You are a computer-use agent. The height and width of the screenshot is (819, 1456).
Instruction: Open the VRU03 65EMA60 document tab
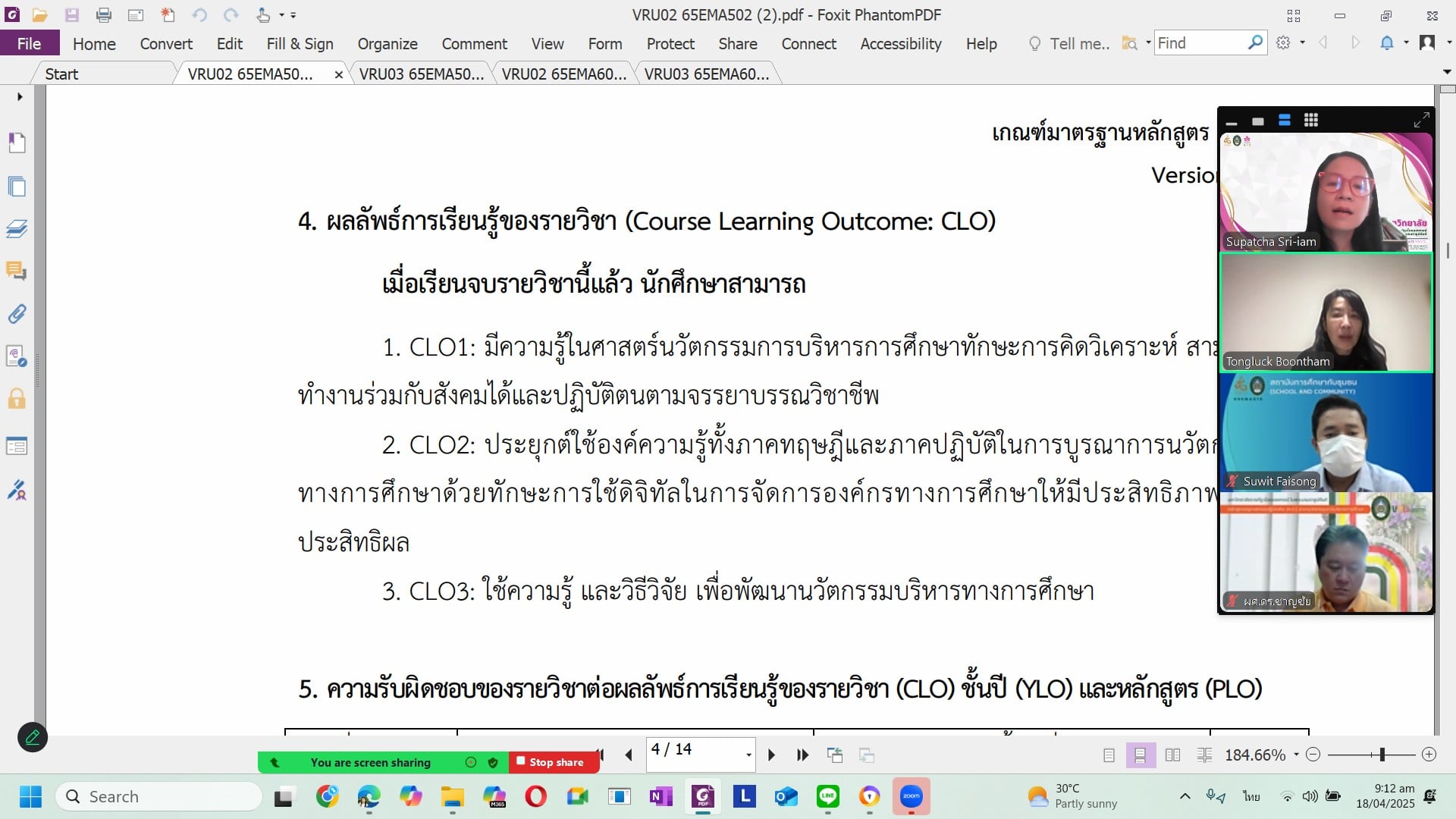[x=706, y=73]
